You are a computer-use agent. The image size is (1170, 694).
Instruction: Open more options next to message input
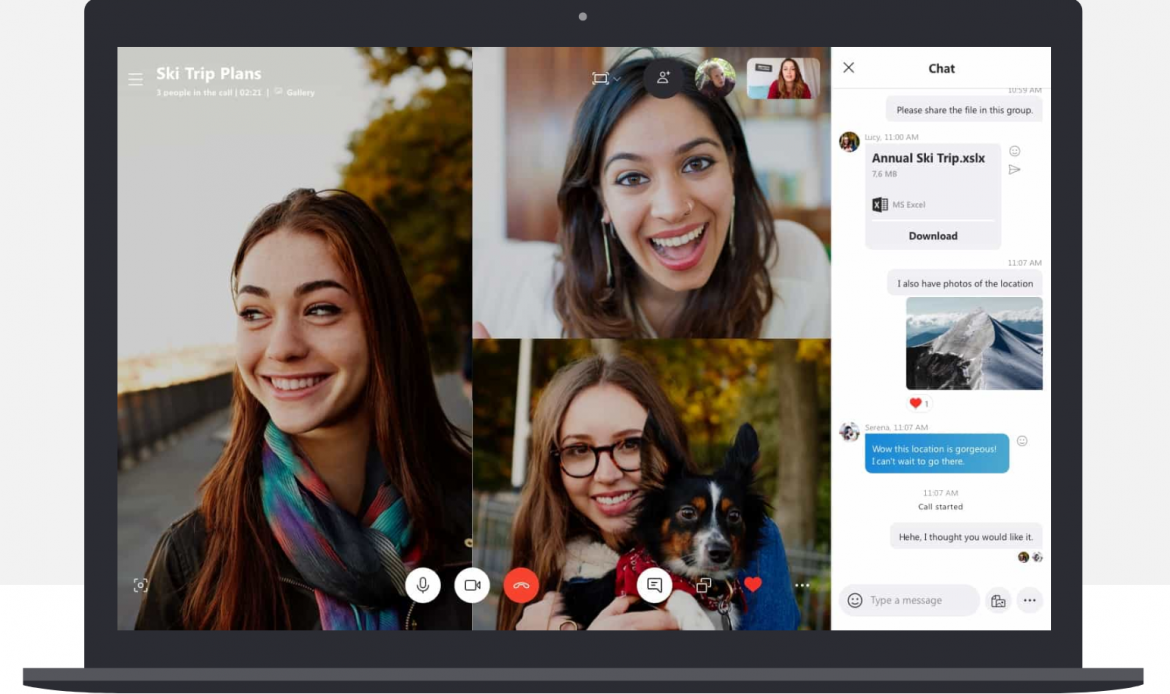click(1029, 601)
